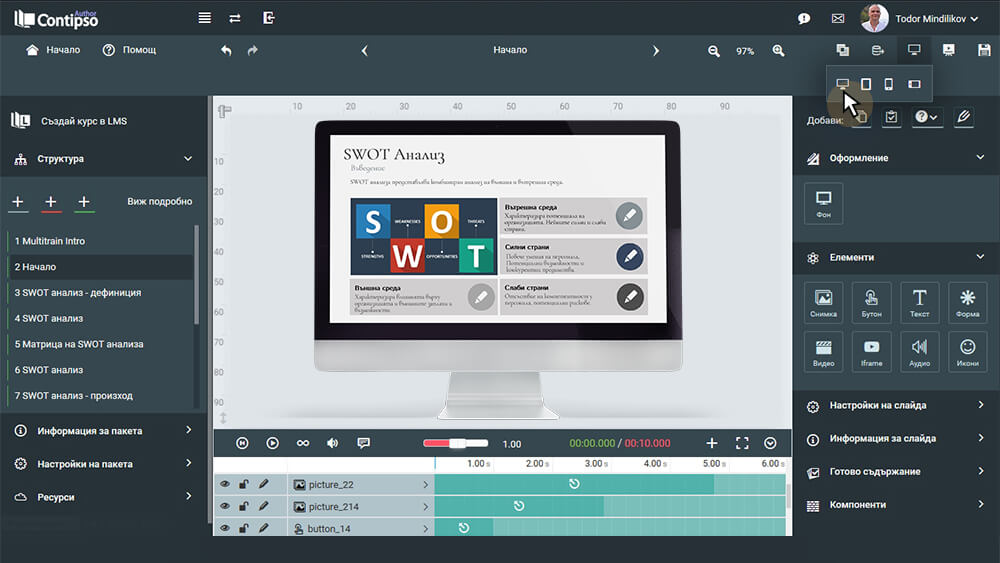Add a video with the Видео element
The height and width of the screenshot is (563, 1000).
pos(823,351)
